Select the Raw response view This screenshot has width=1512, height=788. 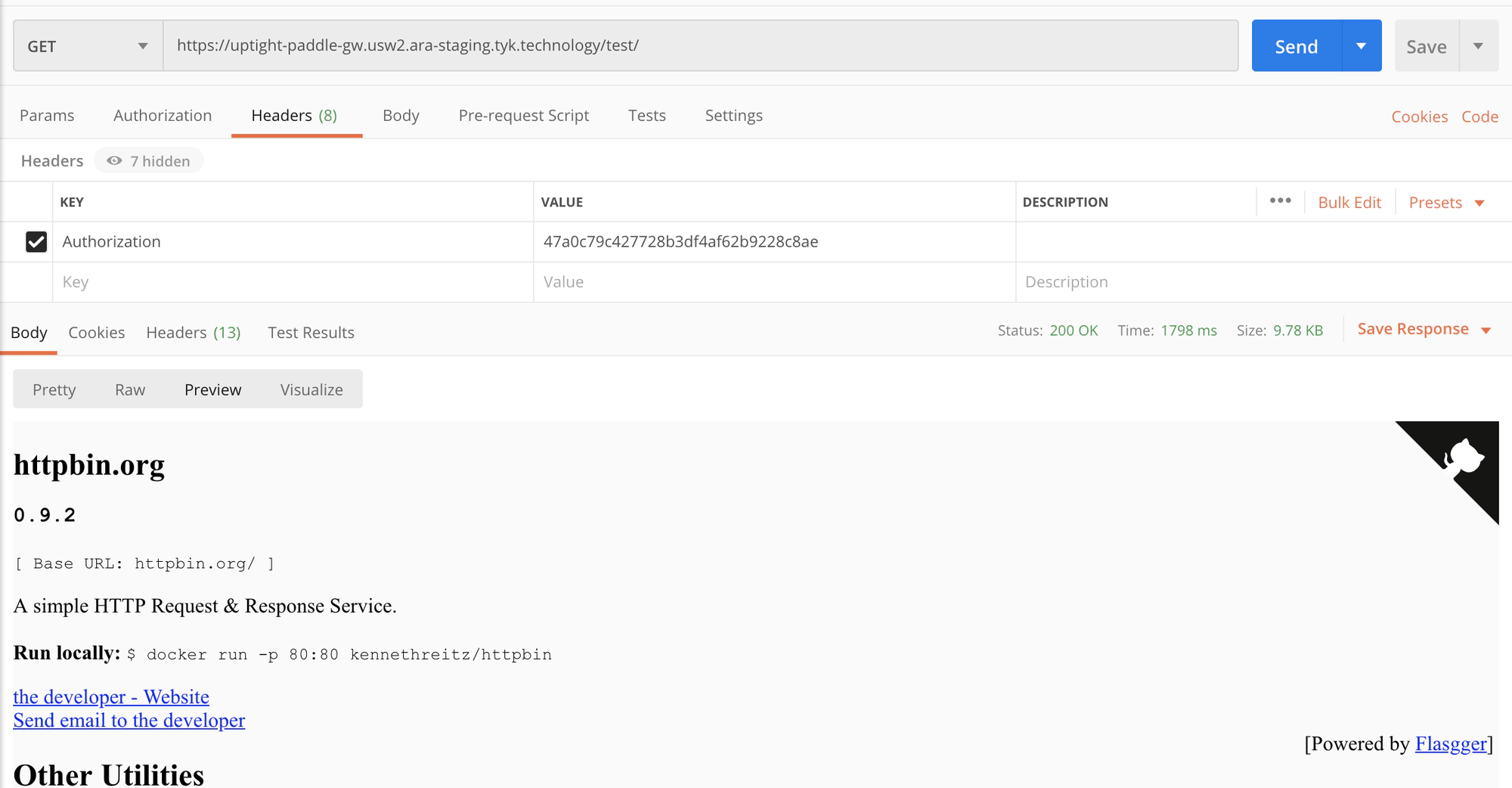pyautogui.click(x=130, y=389)
